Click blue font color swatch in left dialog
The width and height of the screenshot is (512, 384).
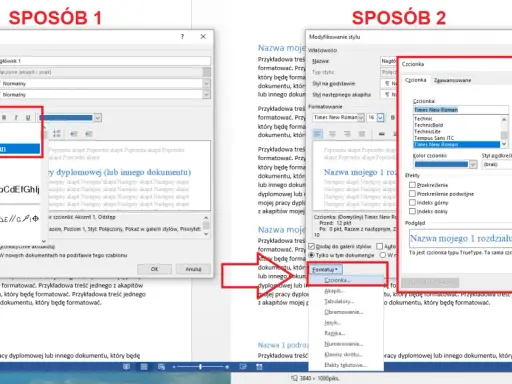click(x=66, y=117)
